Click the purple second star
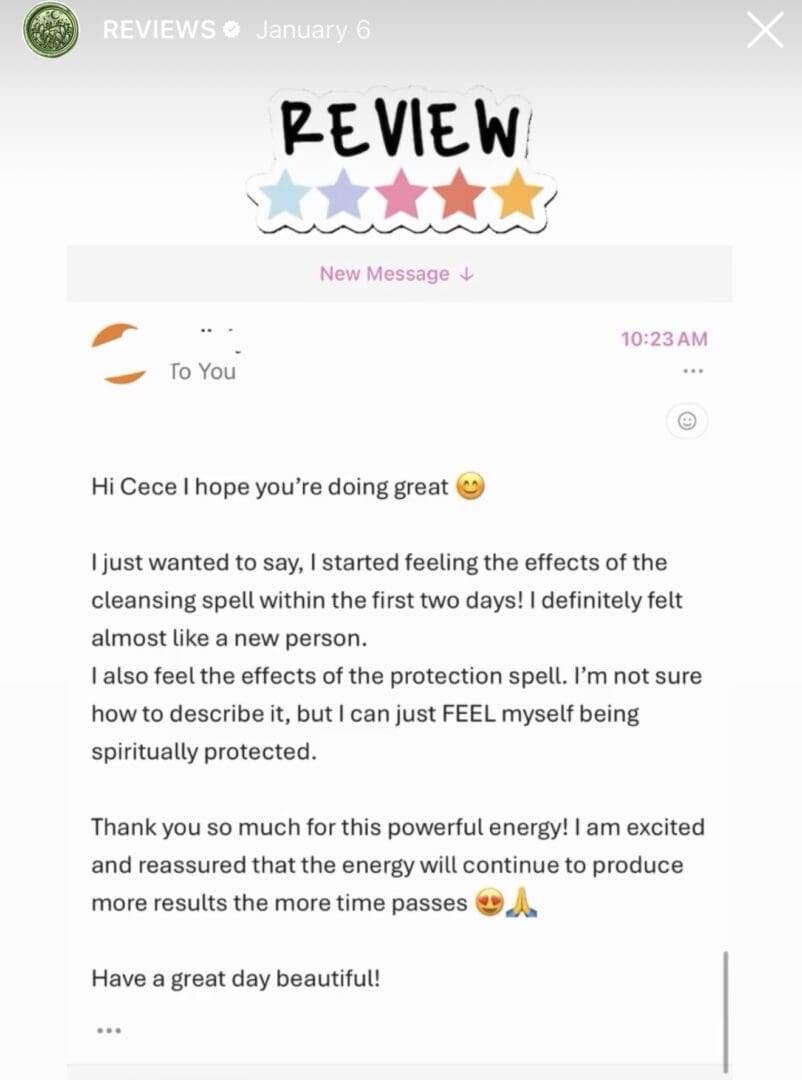Screen dimensions: 802x1080 [343, 195]
